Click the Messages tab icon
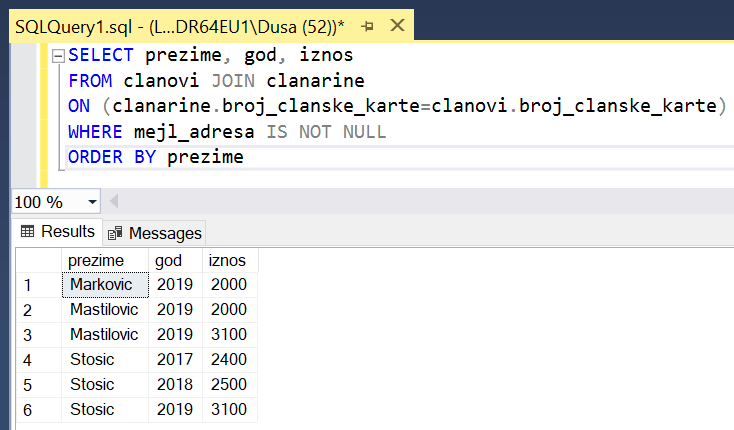The height and width of the screenshot is (430, 734). [116, 233]
